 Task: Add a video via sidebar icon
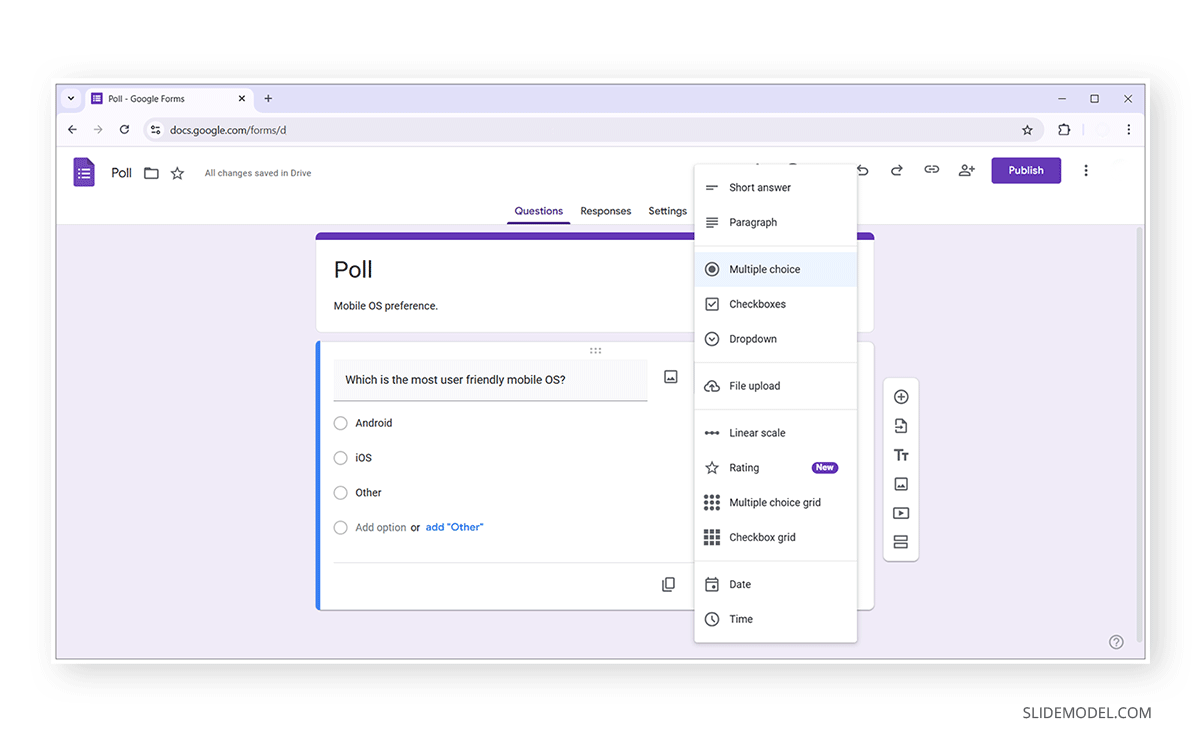click(x=901, y=512)
